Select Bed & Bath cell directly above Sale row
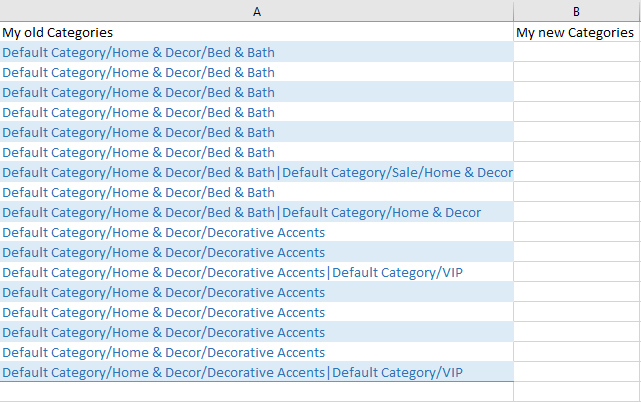The width and height of the screenshot is (641, 402). (x=256, y=152)
